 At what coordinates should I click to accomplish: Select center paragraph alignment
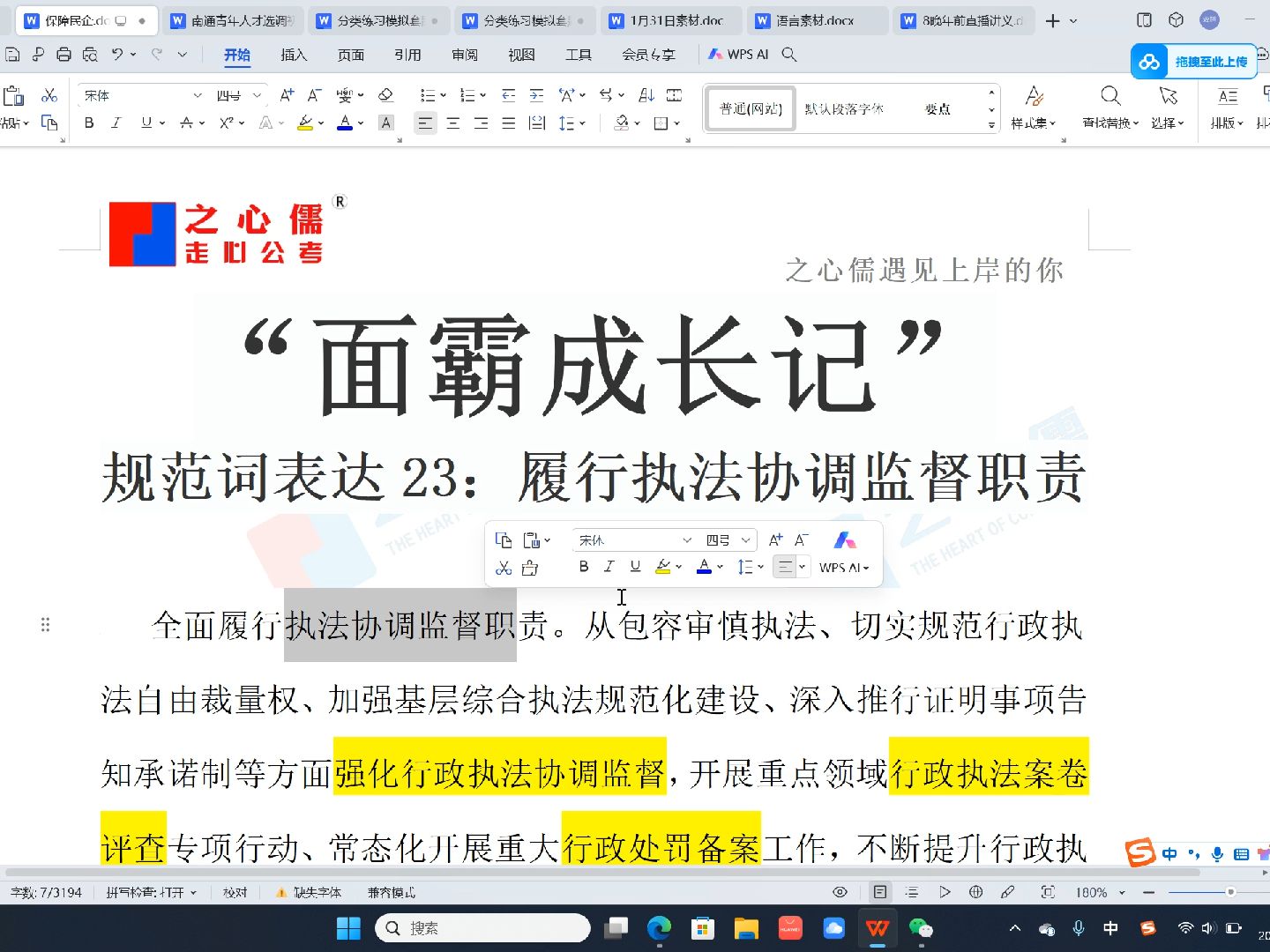point(452,123)
